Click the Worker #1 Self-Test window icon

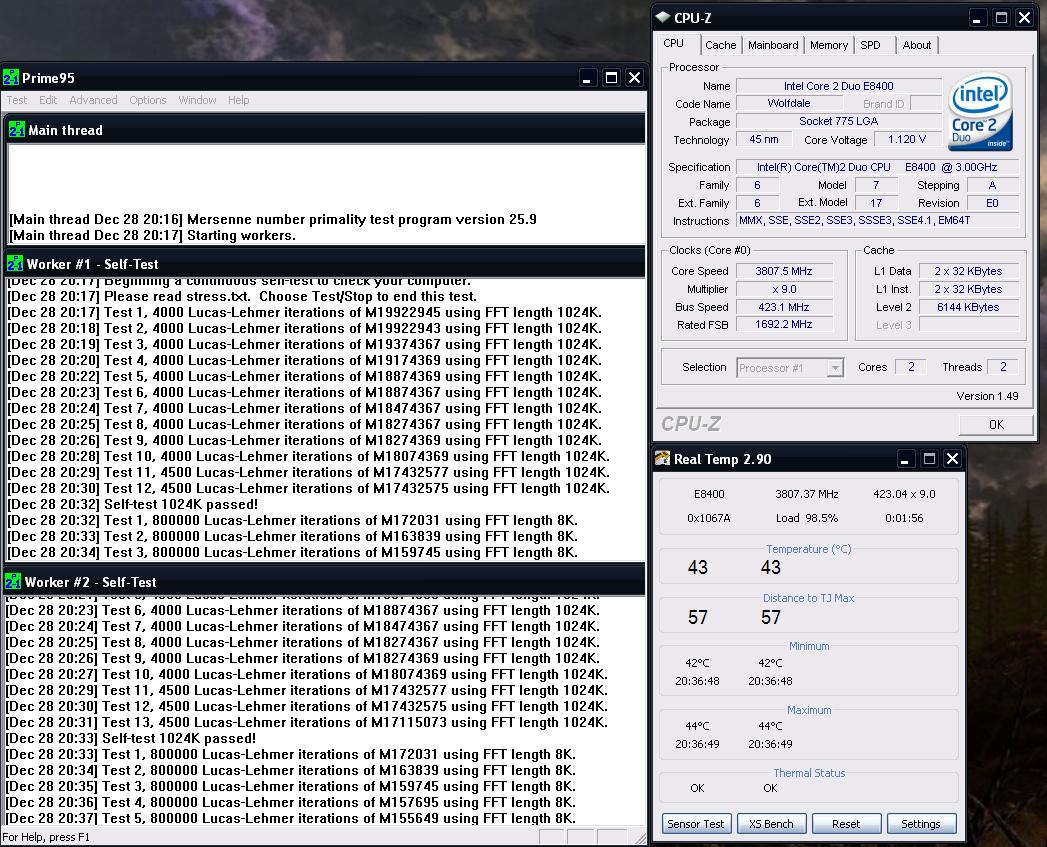[x=15, y=264]
